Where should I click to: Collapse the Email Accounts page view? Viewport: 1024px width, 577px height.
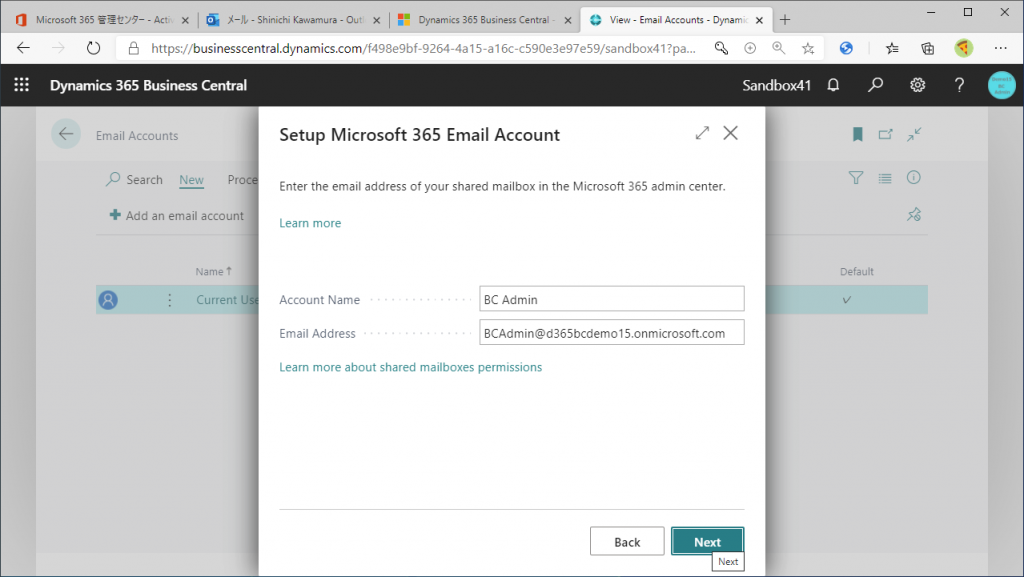[x=914, y=134]
